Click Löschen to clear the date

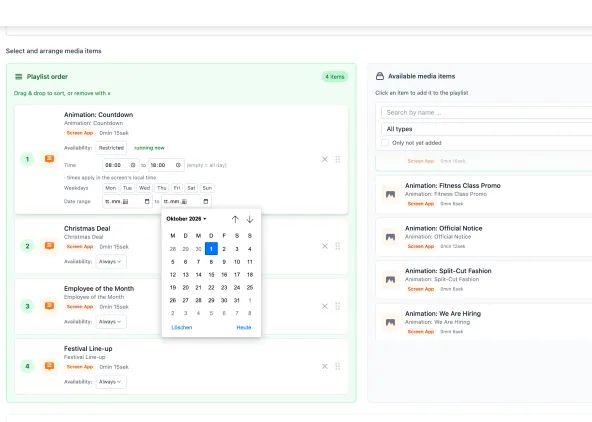(x=182, y=327)
